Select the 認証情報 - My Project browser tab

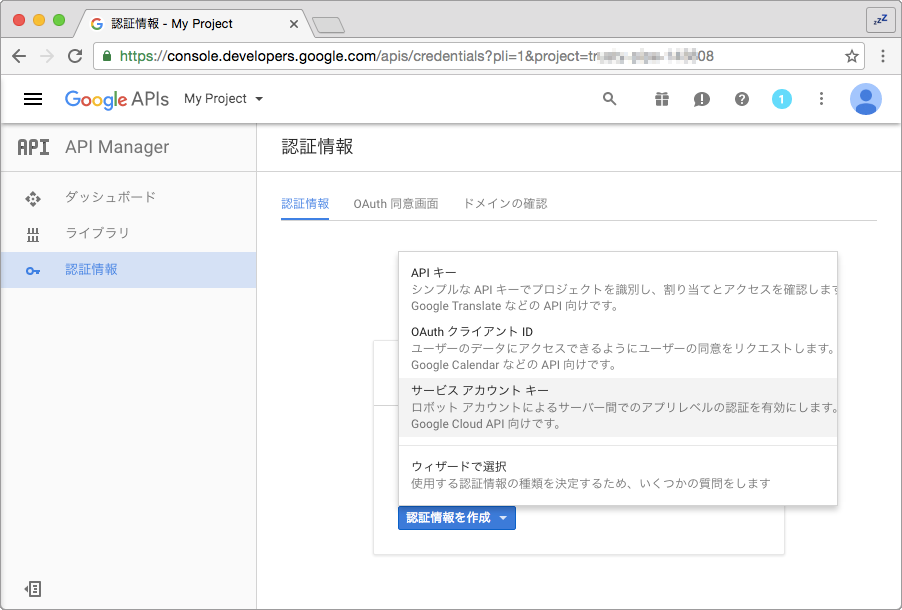(192, 24)
